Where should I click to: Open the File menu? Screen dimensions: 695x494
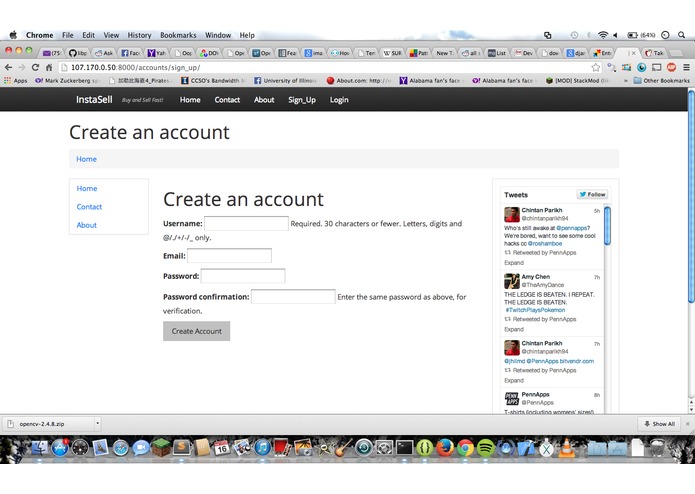[x=68, y=35]
